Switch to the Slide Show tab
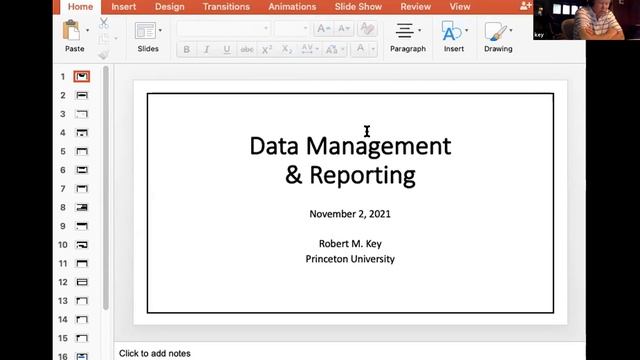This screenshot has height=360, width=640. [x=358, y=7]
